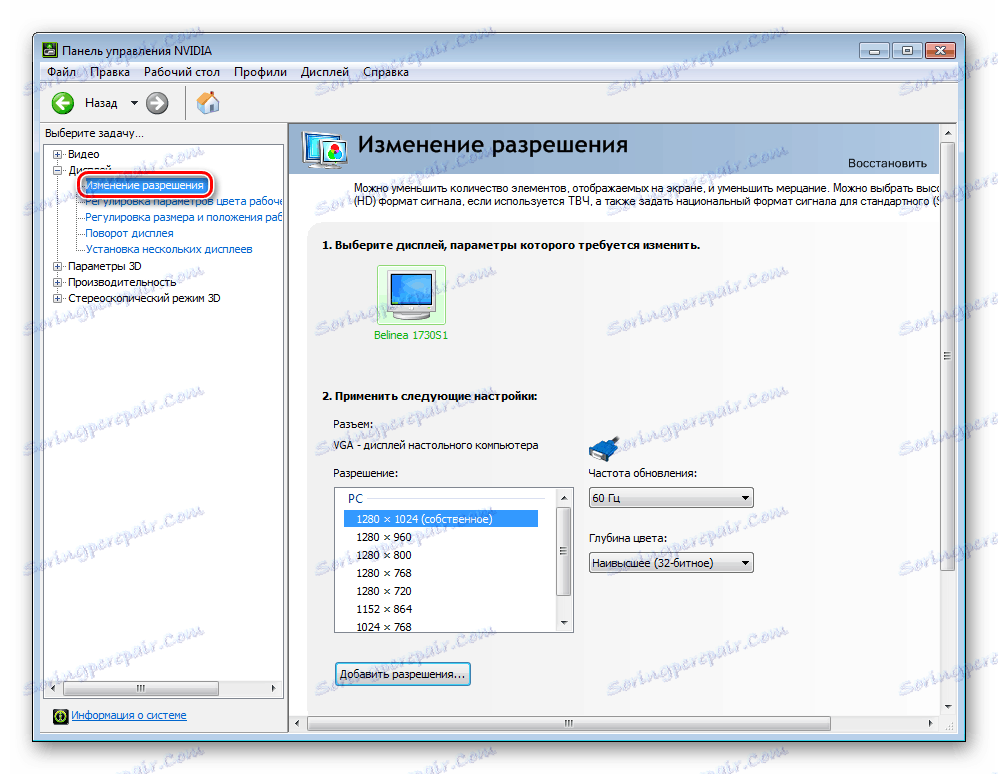Image resolution: width=998 pixels, height=774 pixels.
Task: Click resolution list scroll-up arrow
Action: coord(564,497)
